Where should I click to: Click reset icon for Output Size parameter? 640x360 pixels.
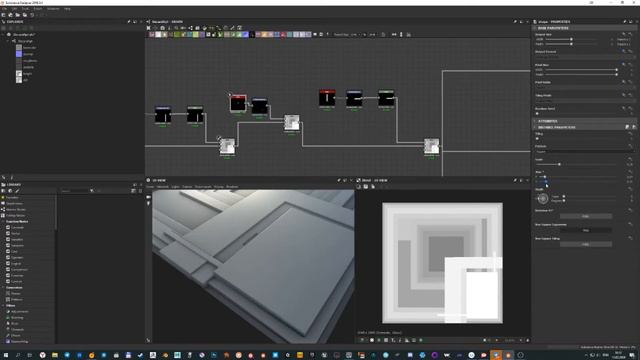coord(630,34)
